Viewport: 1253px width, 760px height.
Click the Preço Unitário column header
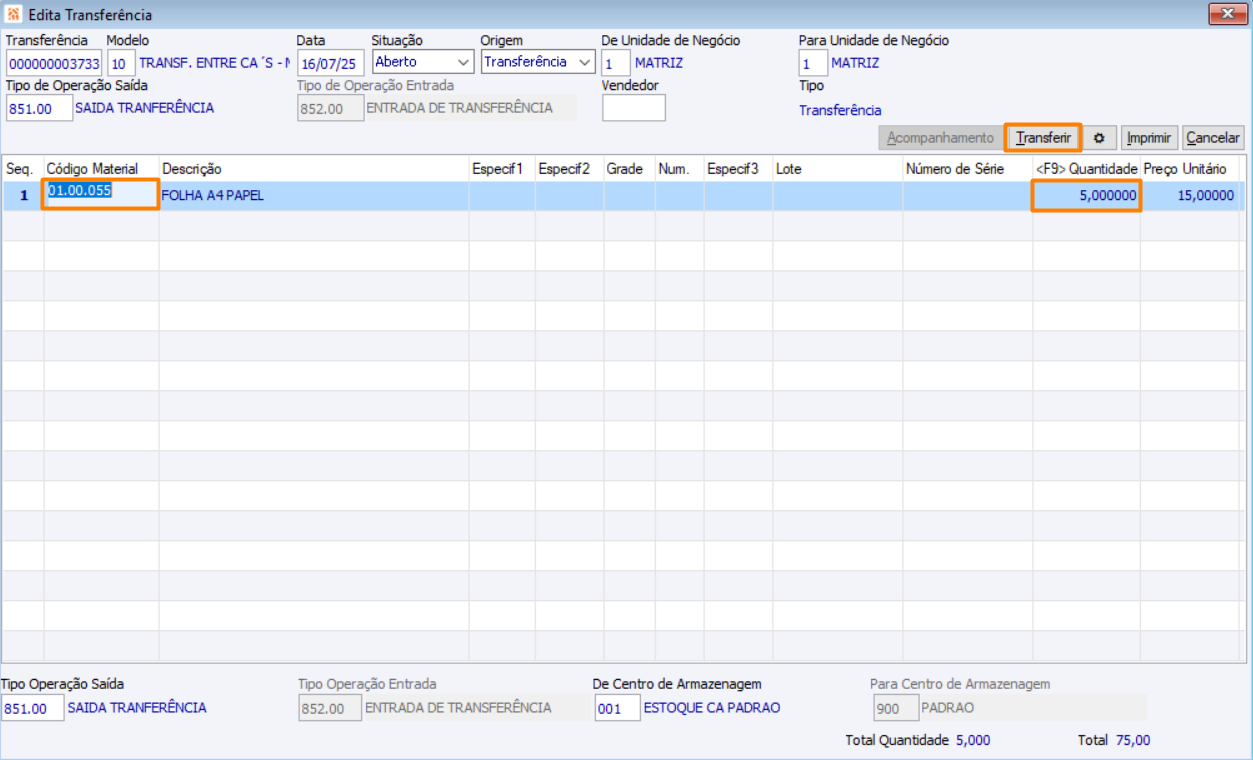[1189, 169]
